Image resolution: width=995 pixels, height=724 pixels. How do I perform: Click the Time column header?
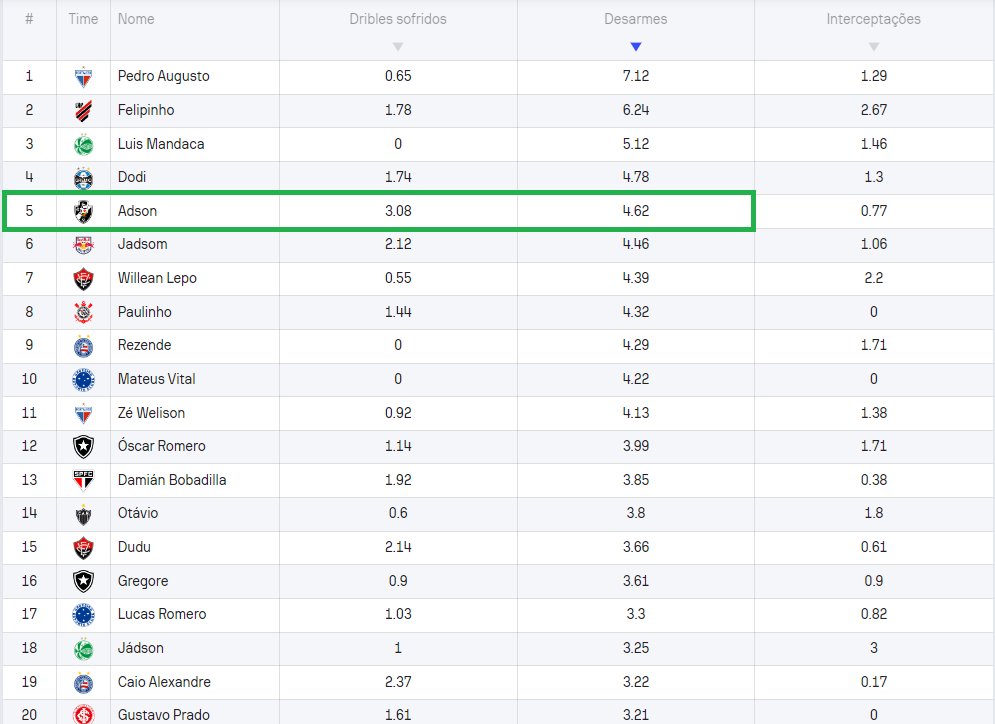point(84,19)
